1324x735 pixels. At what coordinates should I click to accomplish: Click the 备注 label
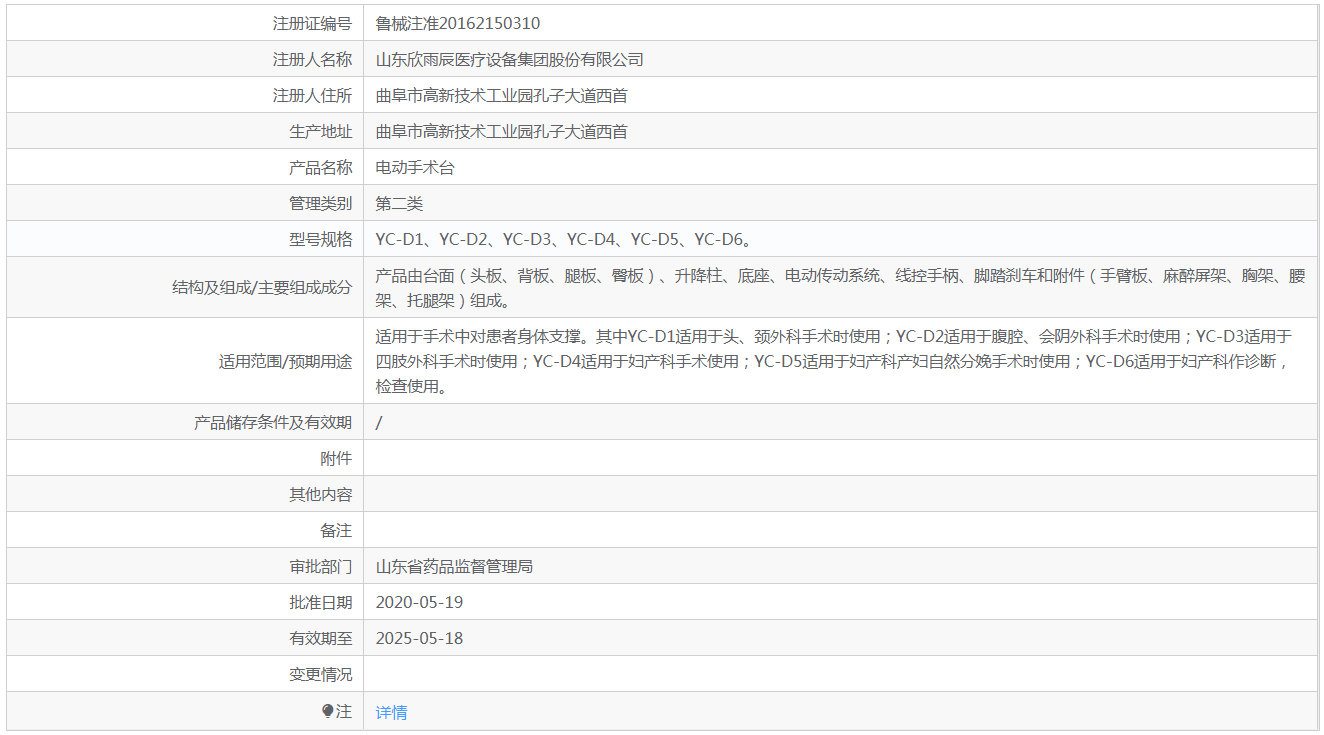click(336, 530)
